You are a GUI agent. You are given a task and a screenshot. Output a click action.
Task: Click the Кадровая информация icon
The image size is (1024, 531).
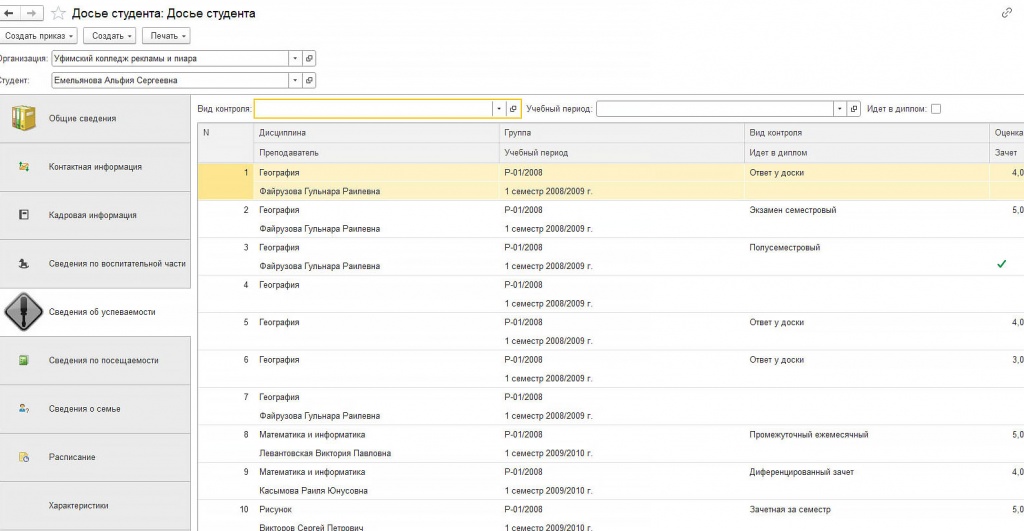(x=24, y=215)
